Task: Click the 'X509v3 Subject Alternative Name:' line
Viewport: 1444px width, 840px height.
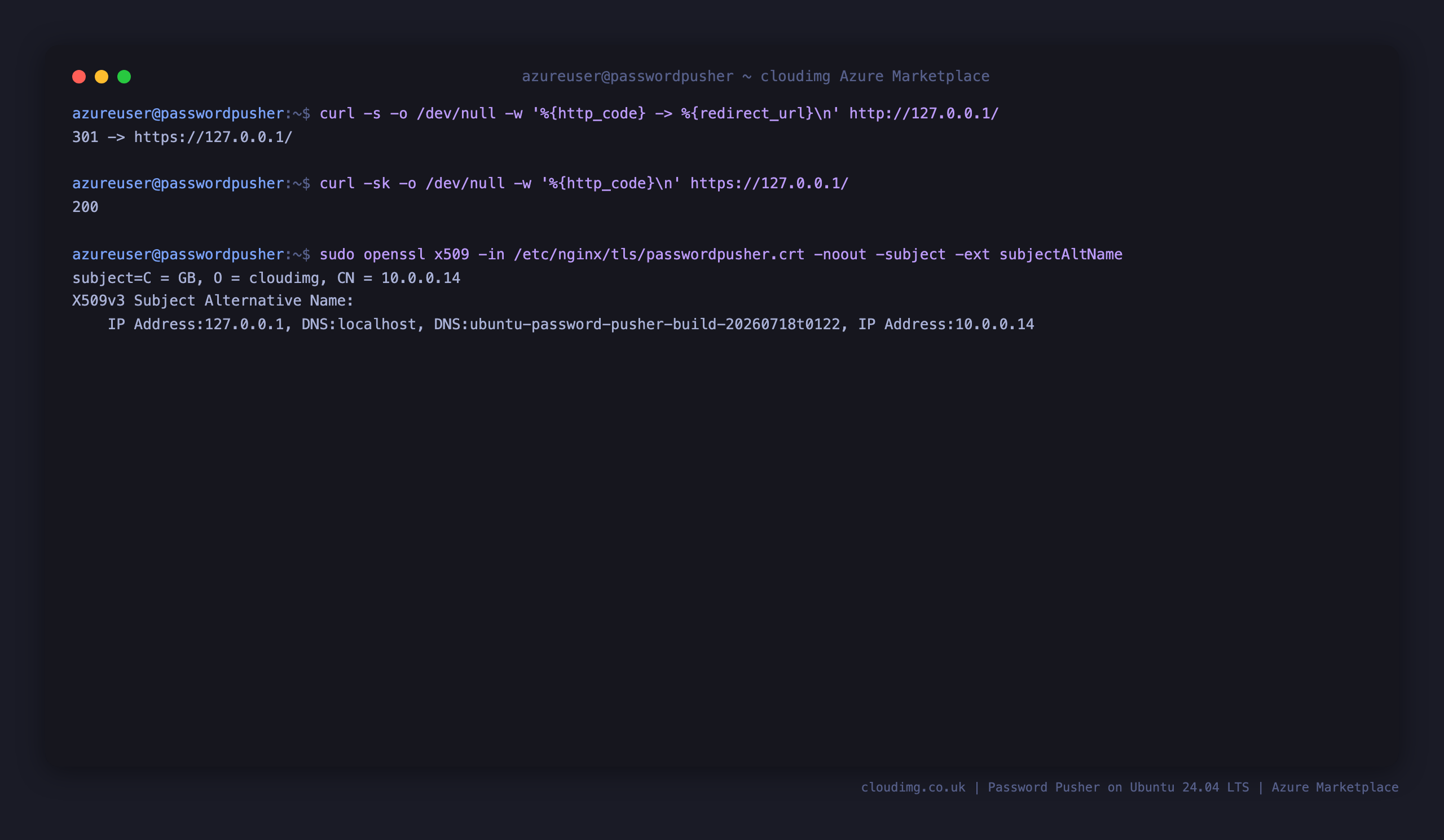Action: (213, 300)
